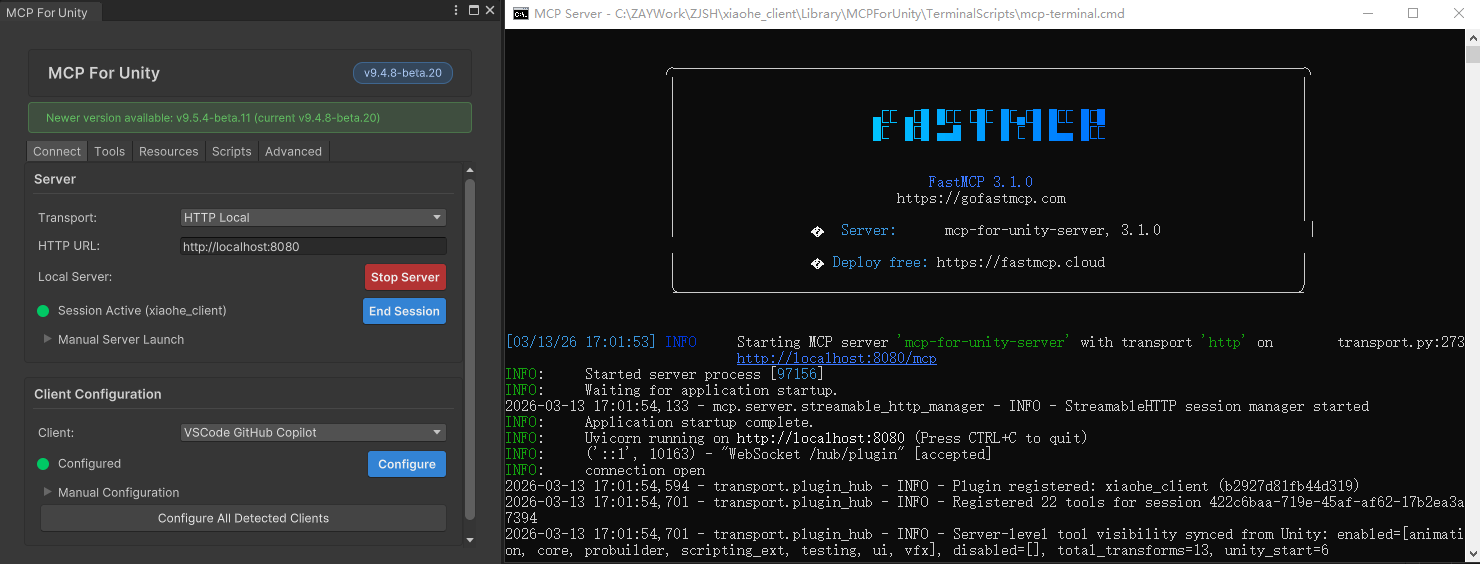The width and height of the screenshot is (1480, 564).
Task: Click Configure All Detected Clients button
Action: tap(243, 518)
